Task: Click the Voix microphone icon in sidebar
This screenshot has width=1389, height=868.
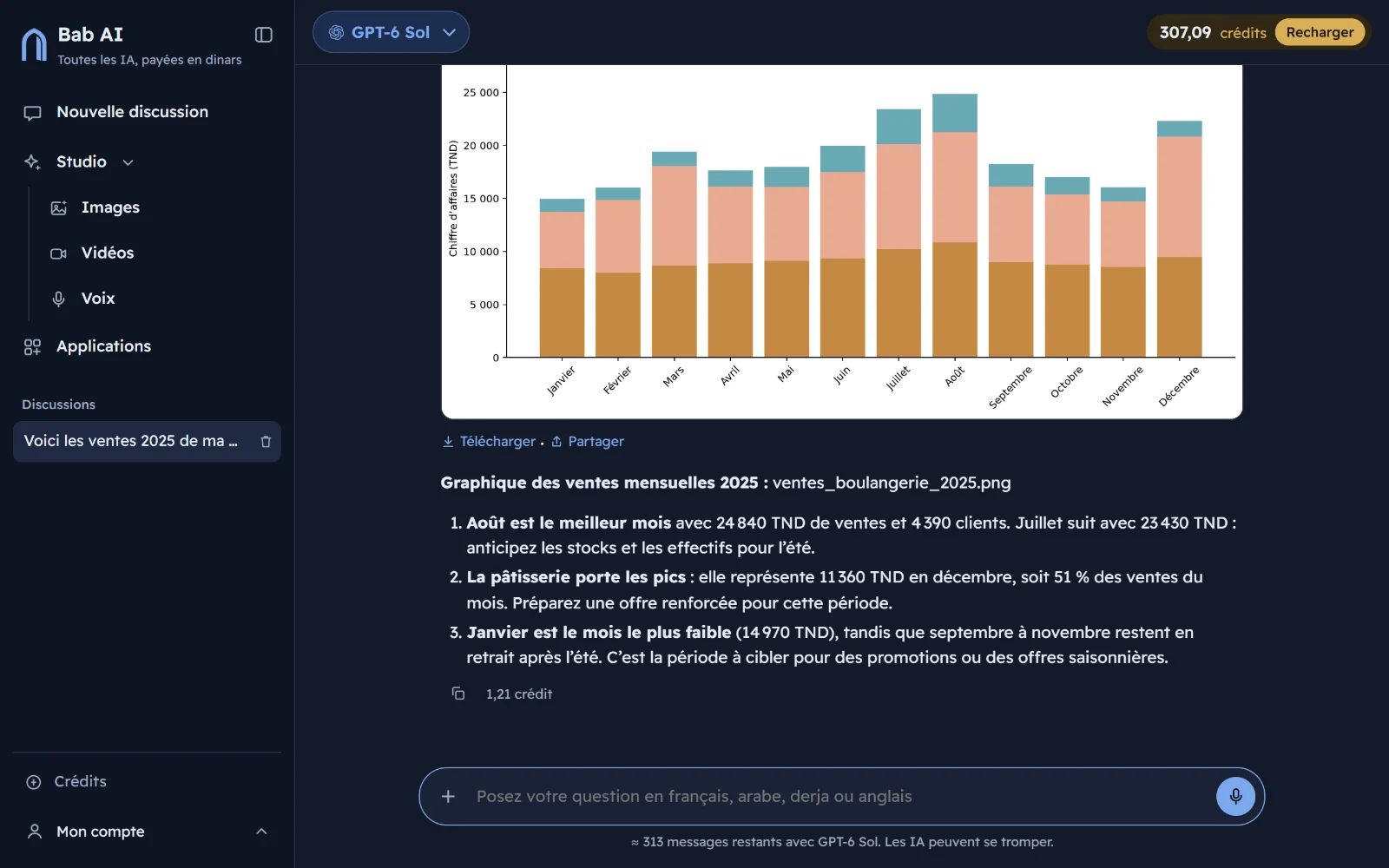Action: [59, 299]
